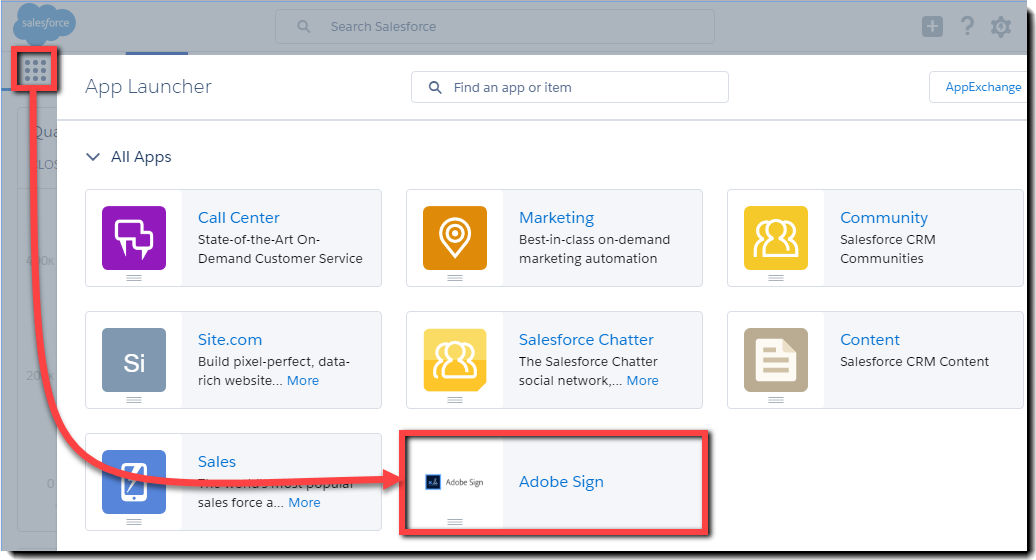Image resolution: width=1036 pixels, height=560 pixels.
Task: Open the Community app icon
Action: 776,238
